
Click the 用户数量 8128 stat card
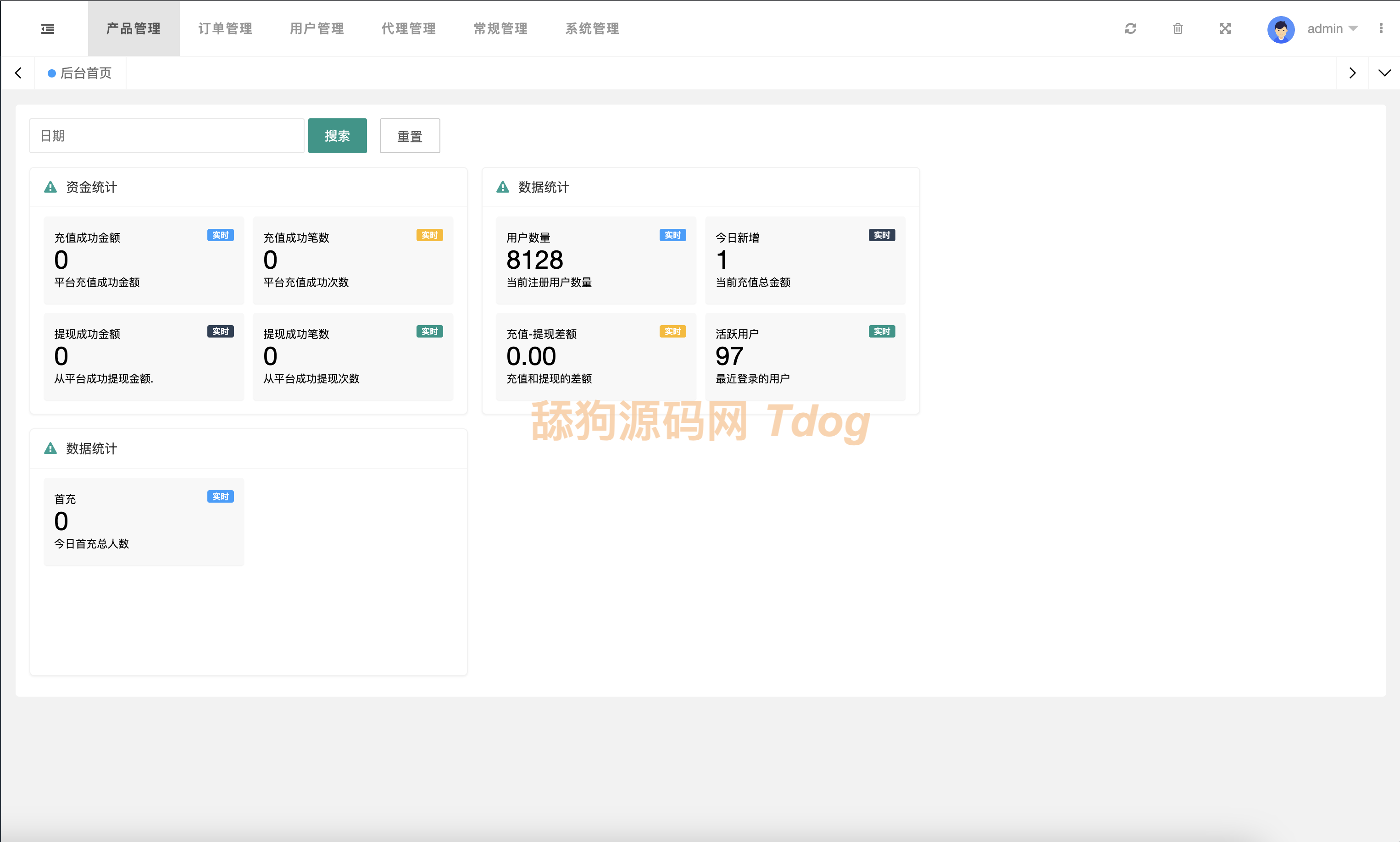[595, 260]
